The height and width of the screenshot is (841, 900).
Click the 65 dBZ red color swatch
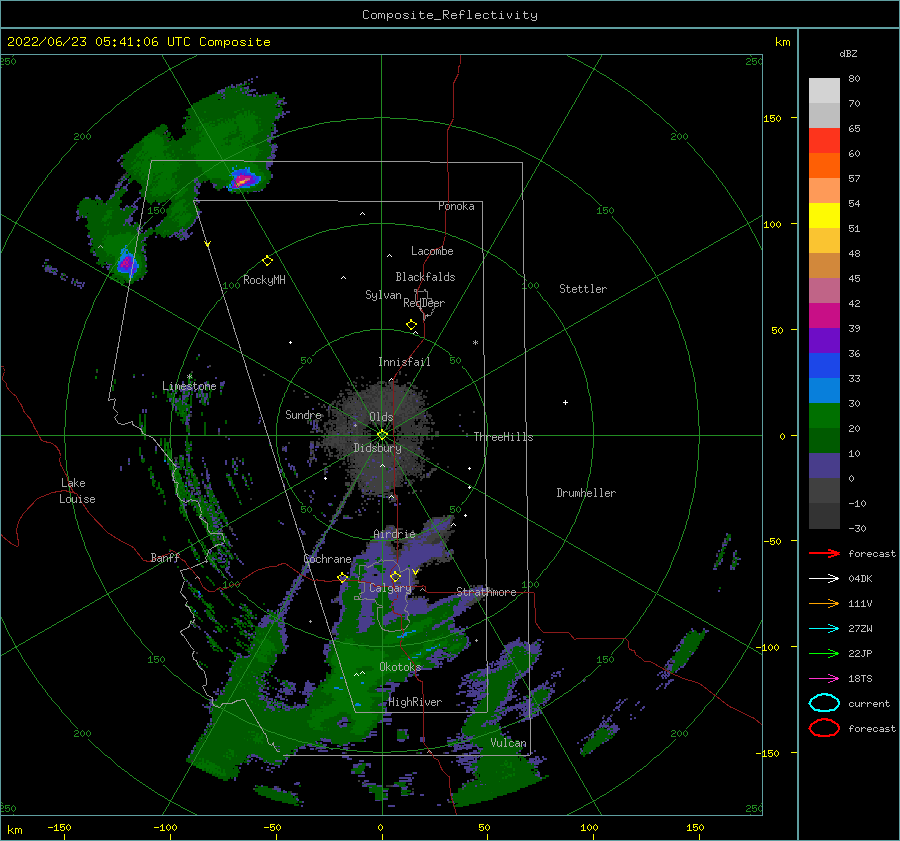point(824,140)
